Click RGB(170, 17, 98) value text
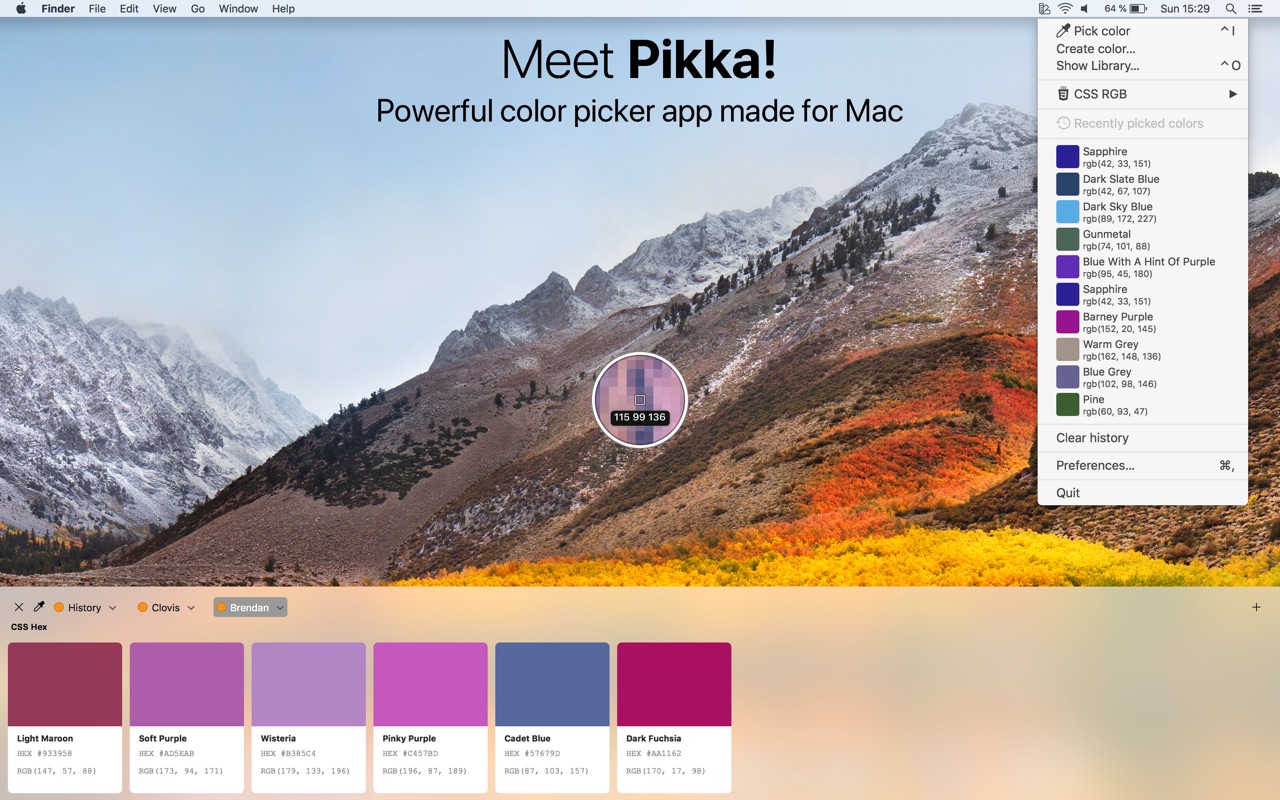 666,771
